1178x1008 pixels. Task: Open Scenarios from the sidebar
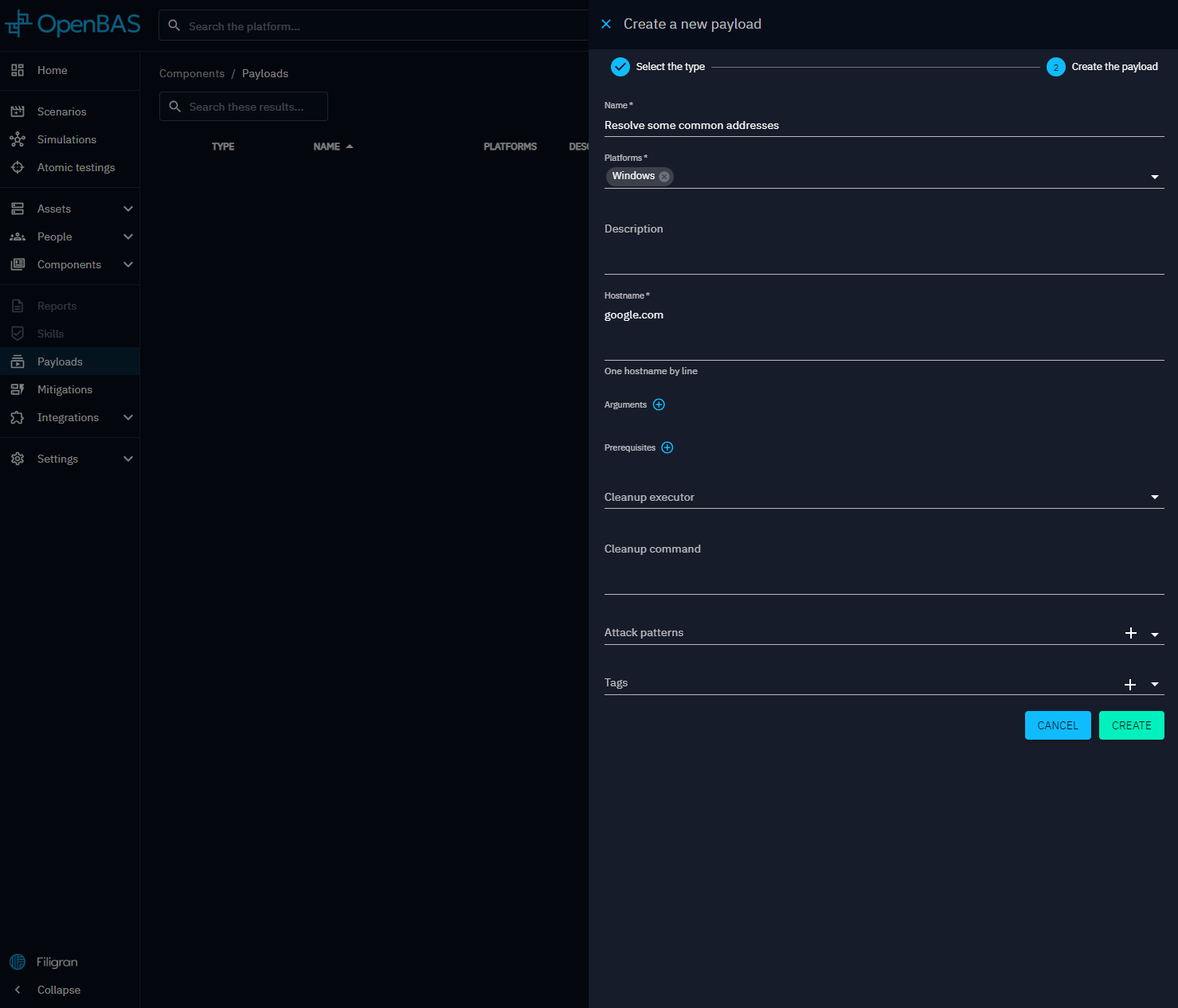[x=61, y=111]
